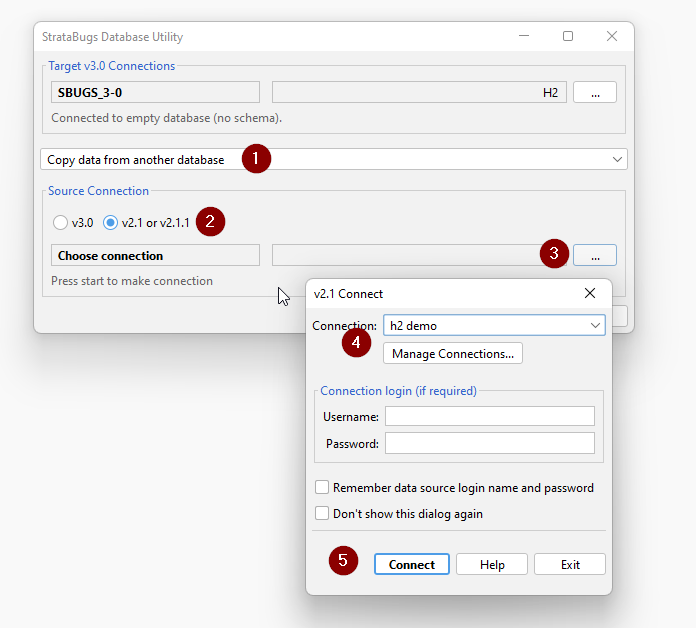The image size is (696, 628).
Task: Click Manage Connections button
Action: [x=452, y=353]
